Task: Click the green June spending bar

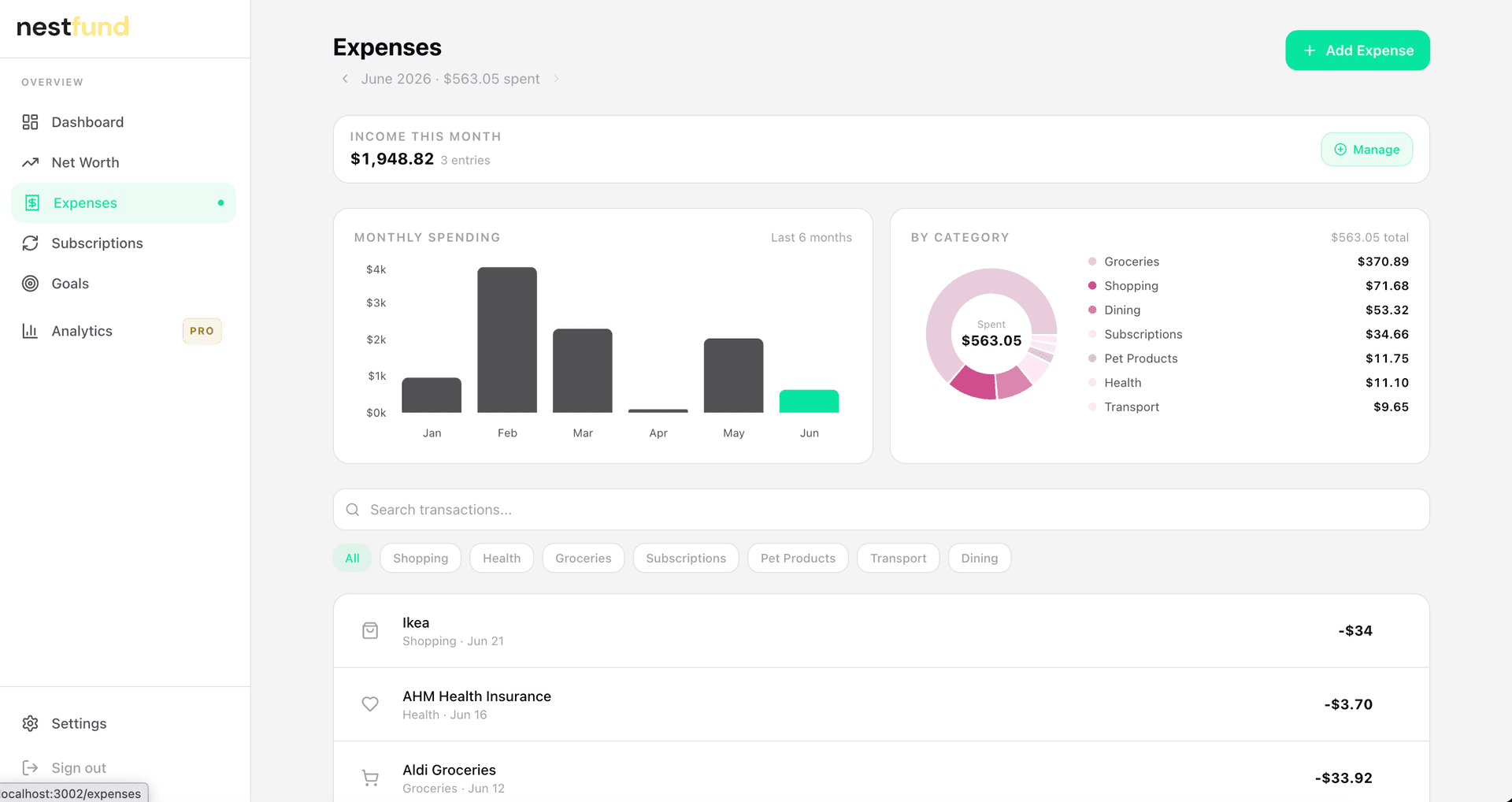Action: 809,401
